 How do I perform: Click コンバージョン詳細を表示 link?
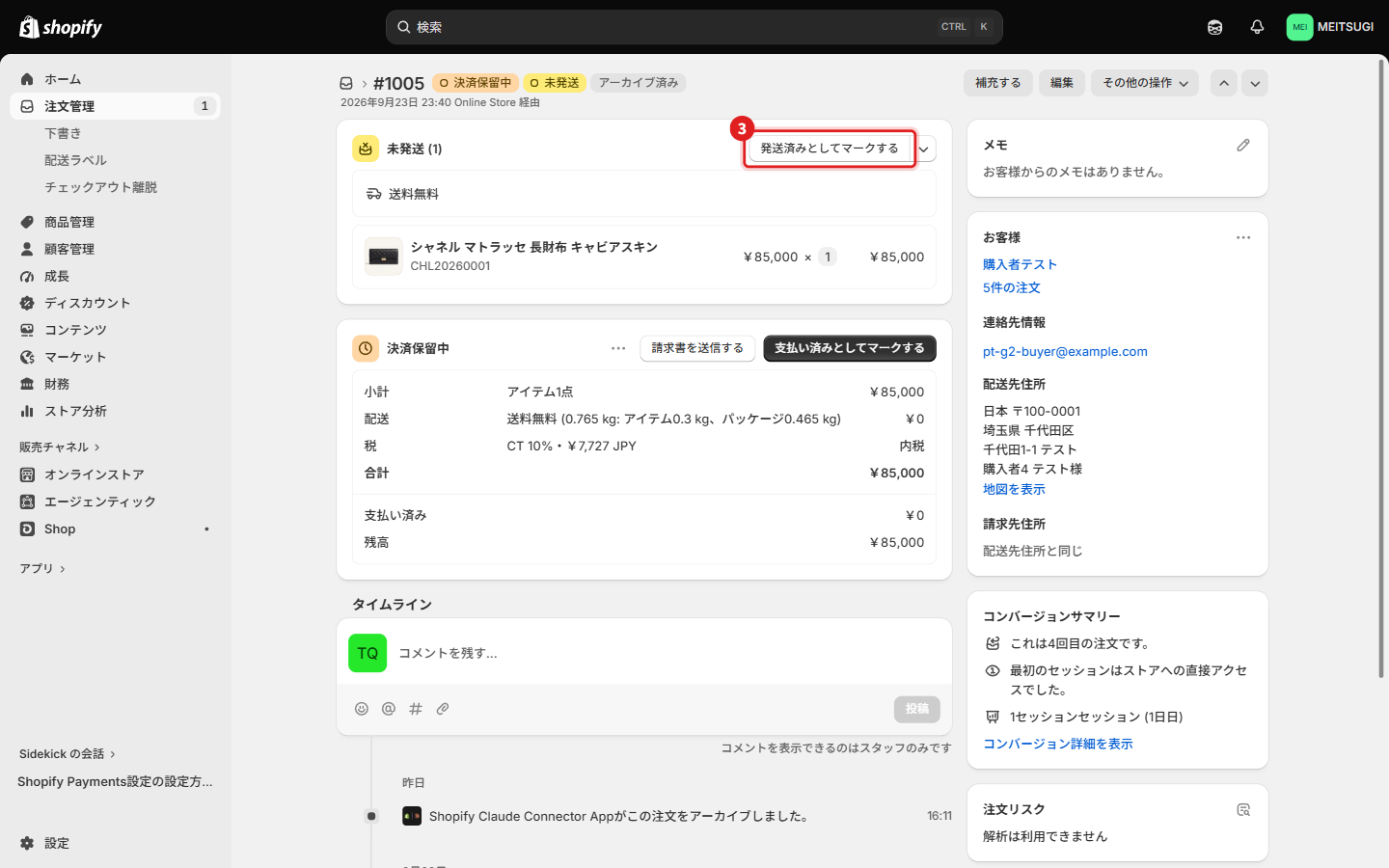(1057, 744)
